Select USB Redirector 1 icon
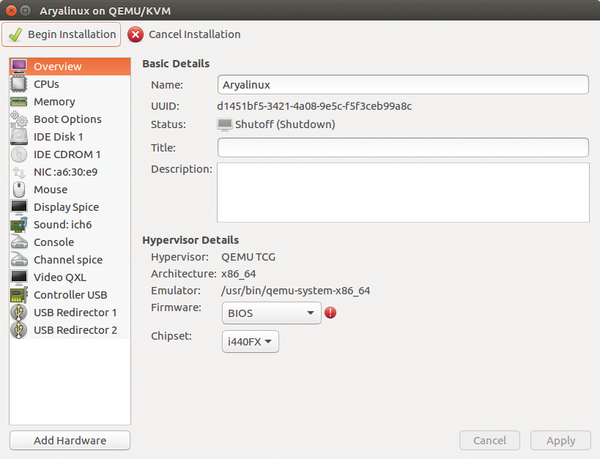This screenshot has height=459, width=600. (x=19, y=313)
